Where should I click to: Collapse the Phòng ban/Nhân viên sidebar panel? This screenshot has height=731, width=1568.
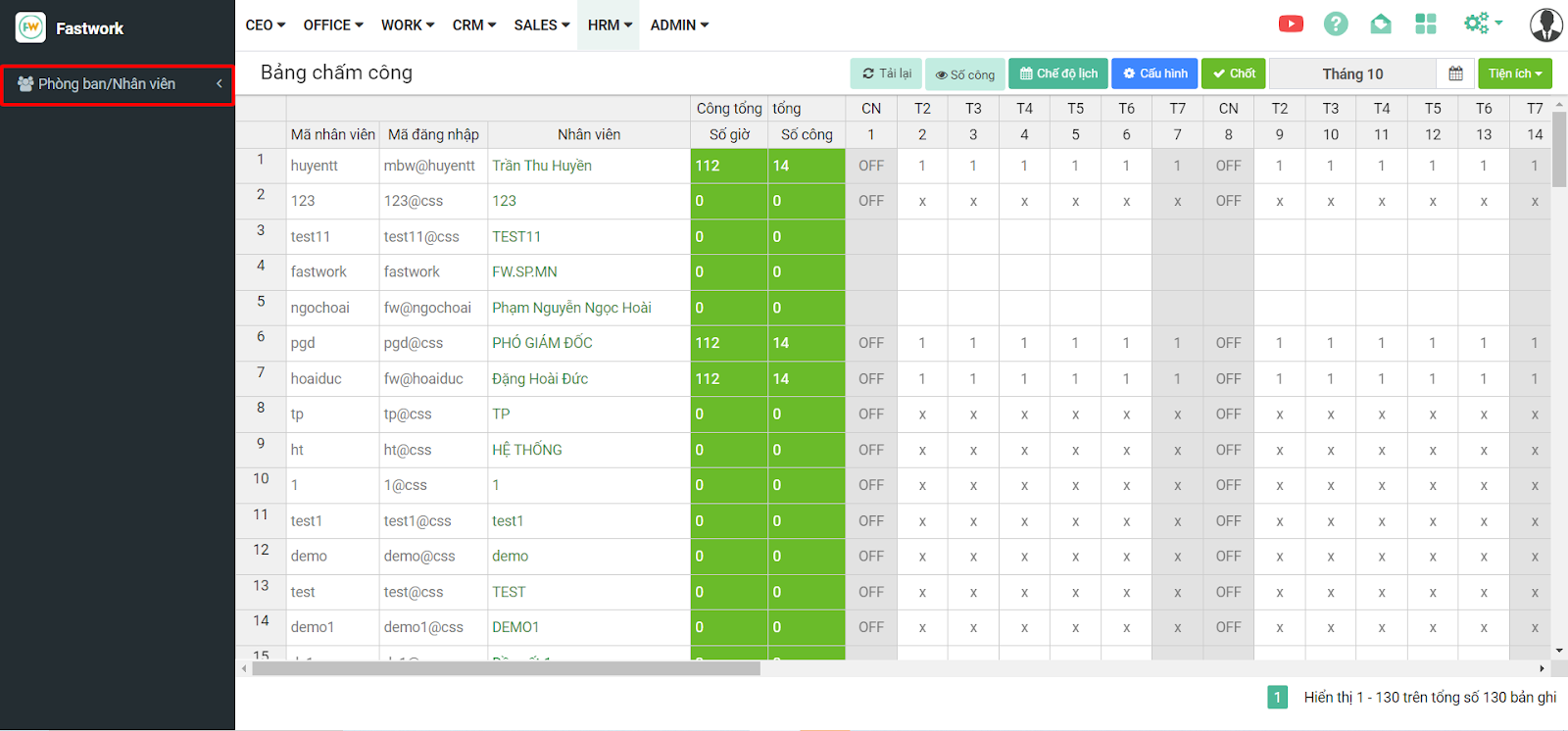coord(220,84)
